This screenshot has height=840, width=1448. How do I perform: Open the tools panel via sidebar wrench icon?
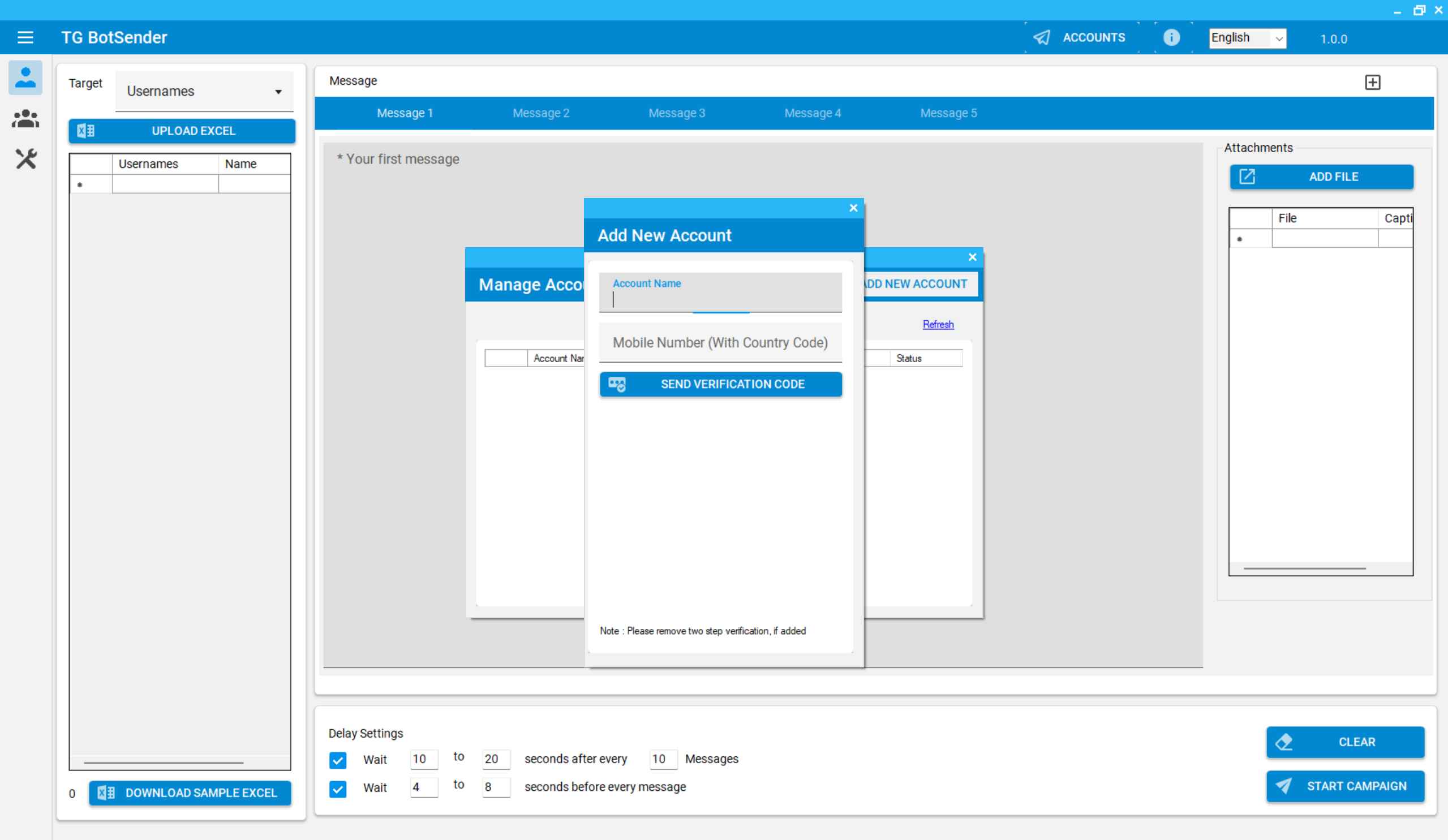point(25,159)
